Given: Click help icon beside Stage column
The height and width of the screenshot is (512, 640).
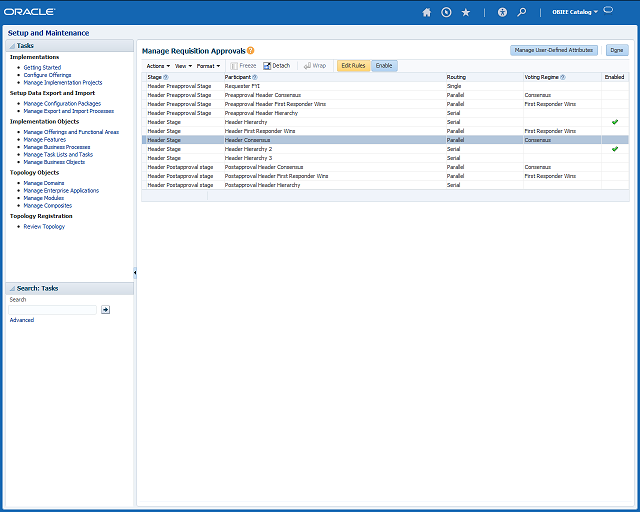Looking at the screenshot, I should click(166, 77).
